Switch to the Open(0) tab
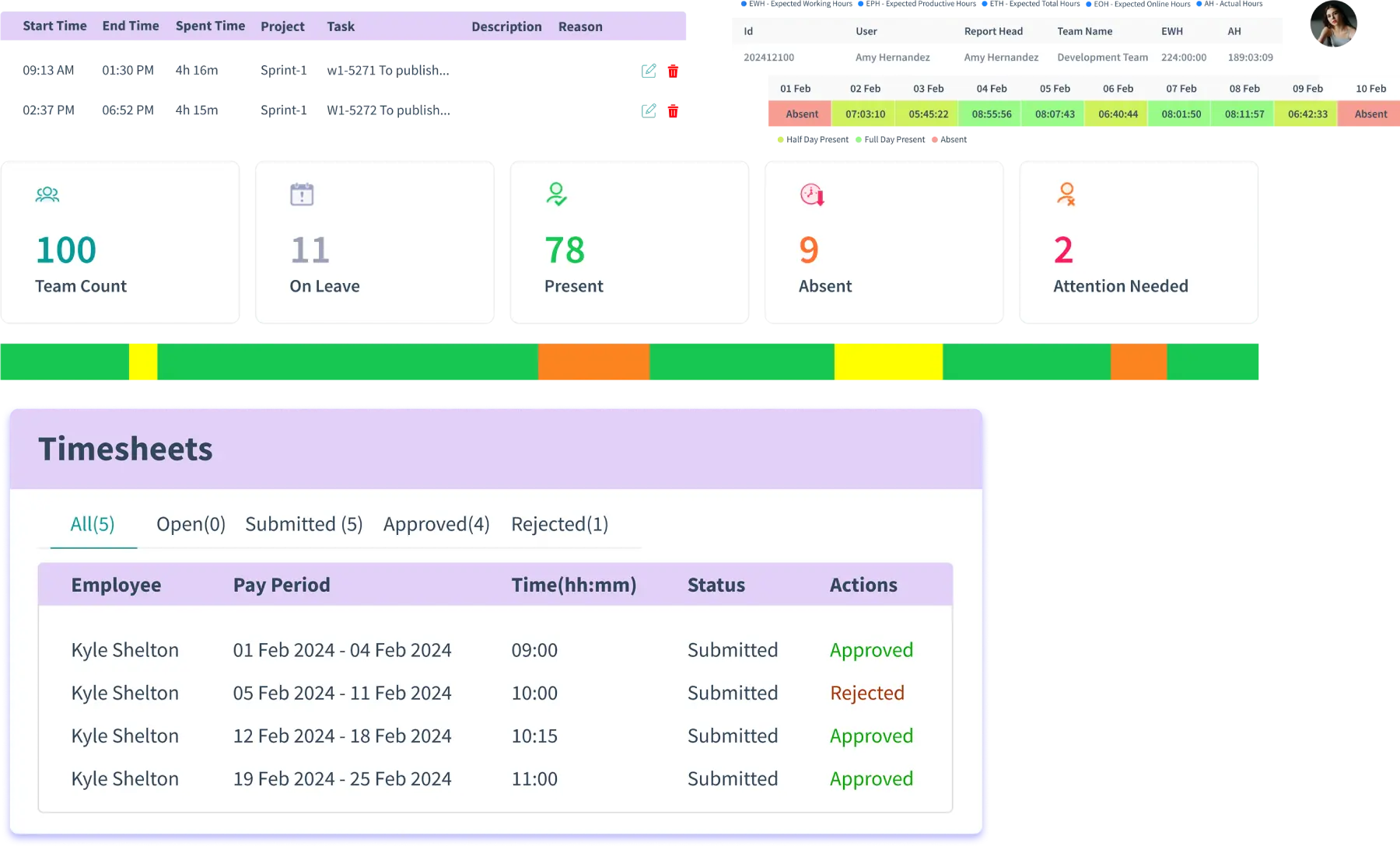The image size is (1400, 846). (x=190, y=524)
